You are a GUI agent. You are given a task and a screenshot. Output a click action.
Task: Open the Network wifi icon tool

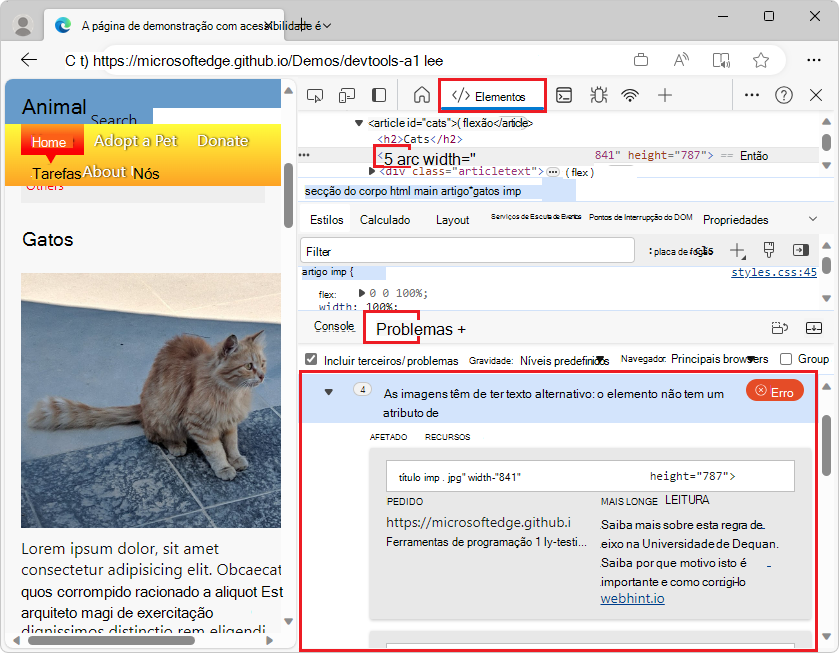(630, 96)
